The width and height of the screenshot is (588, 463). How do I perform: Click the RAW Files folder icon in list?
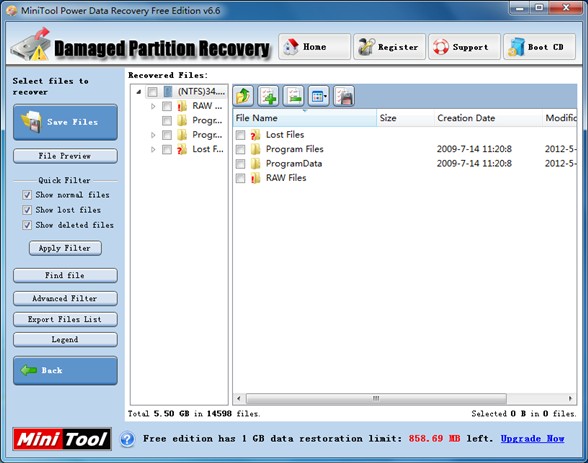click(x=255, y=178)
